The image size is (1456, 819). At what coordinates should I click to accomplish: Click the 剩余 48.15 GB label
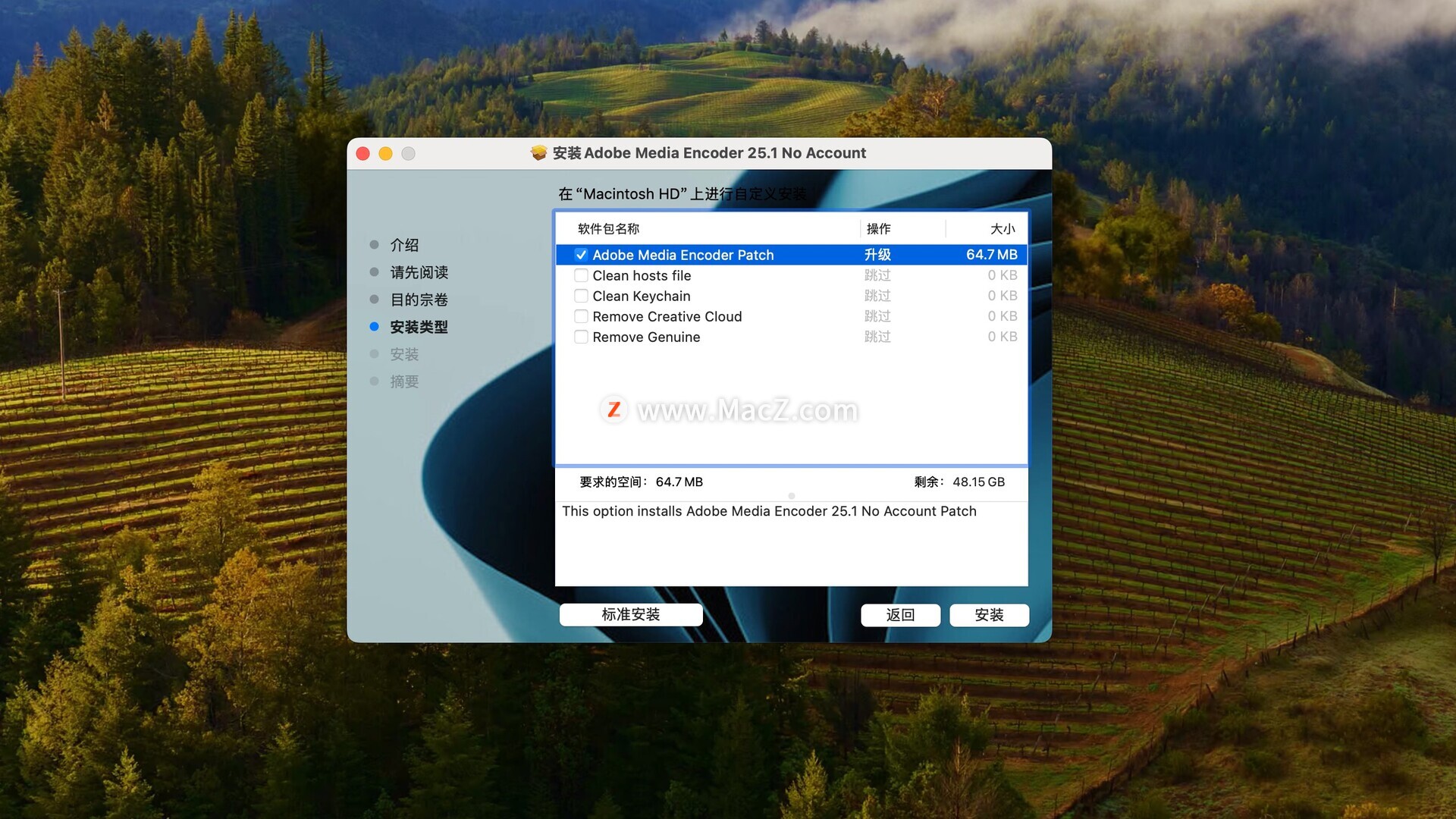[959, 482]
